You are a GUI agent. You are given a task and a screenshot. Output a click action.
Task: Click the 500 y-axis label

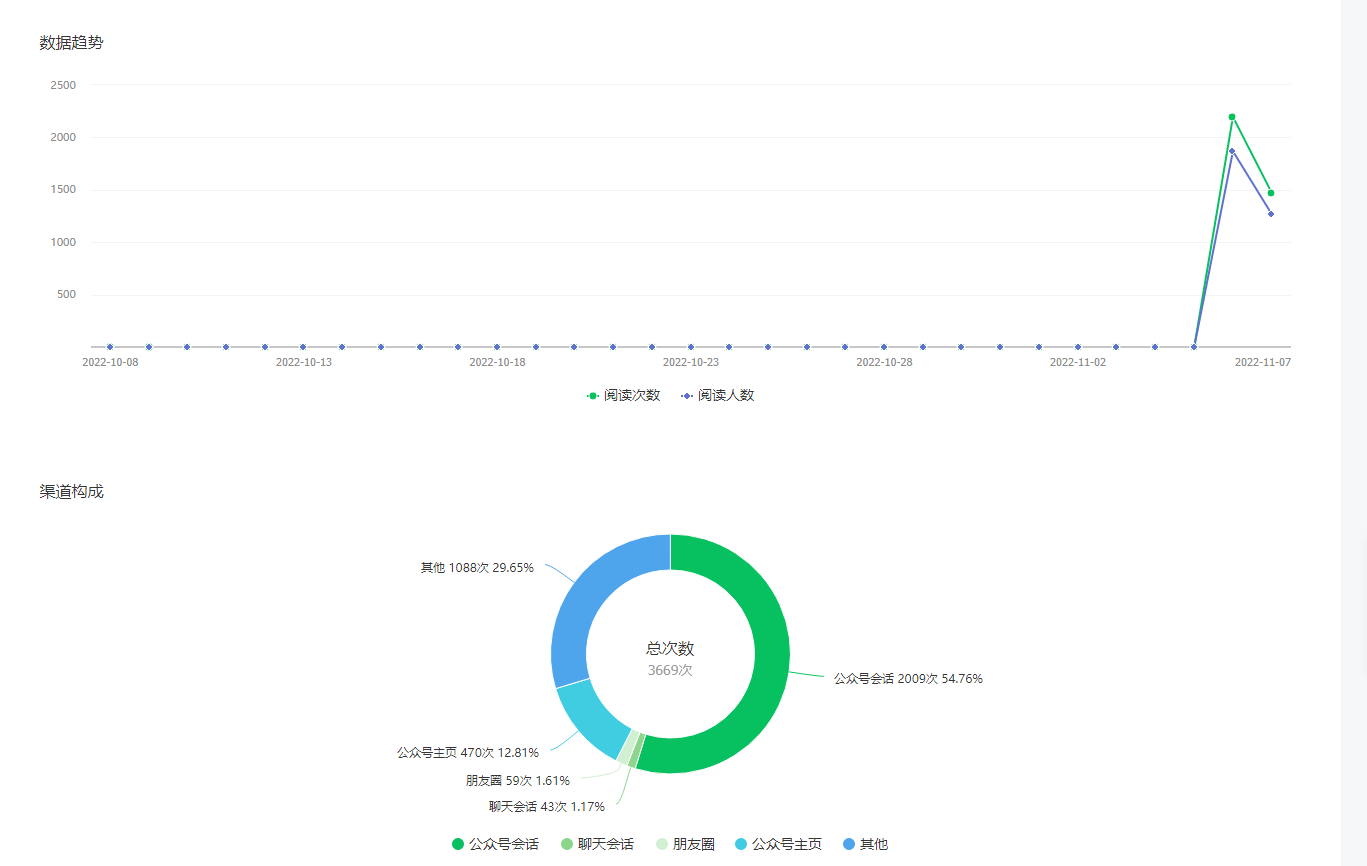click(x=66, y=294)
